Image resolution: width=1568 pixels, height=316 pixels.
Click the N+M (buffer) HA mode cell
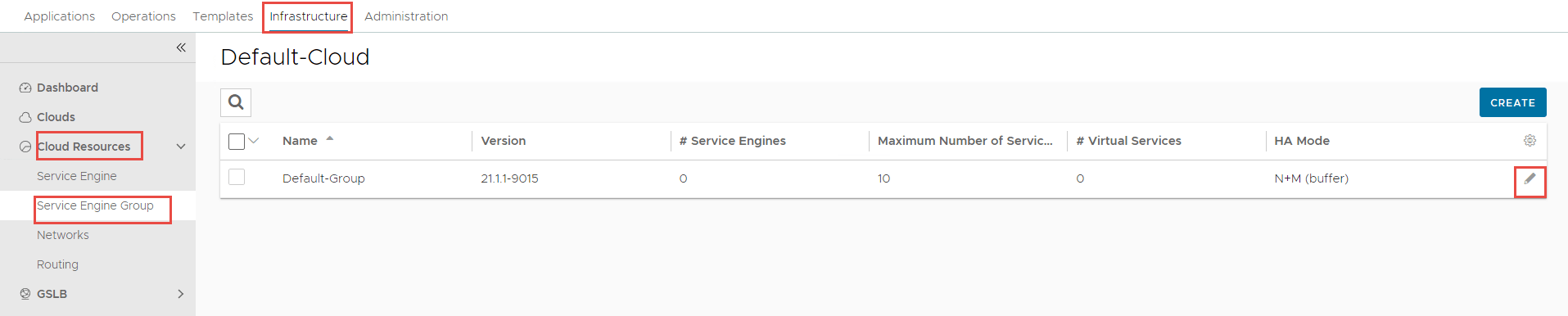click(1311, 178)
